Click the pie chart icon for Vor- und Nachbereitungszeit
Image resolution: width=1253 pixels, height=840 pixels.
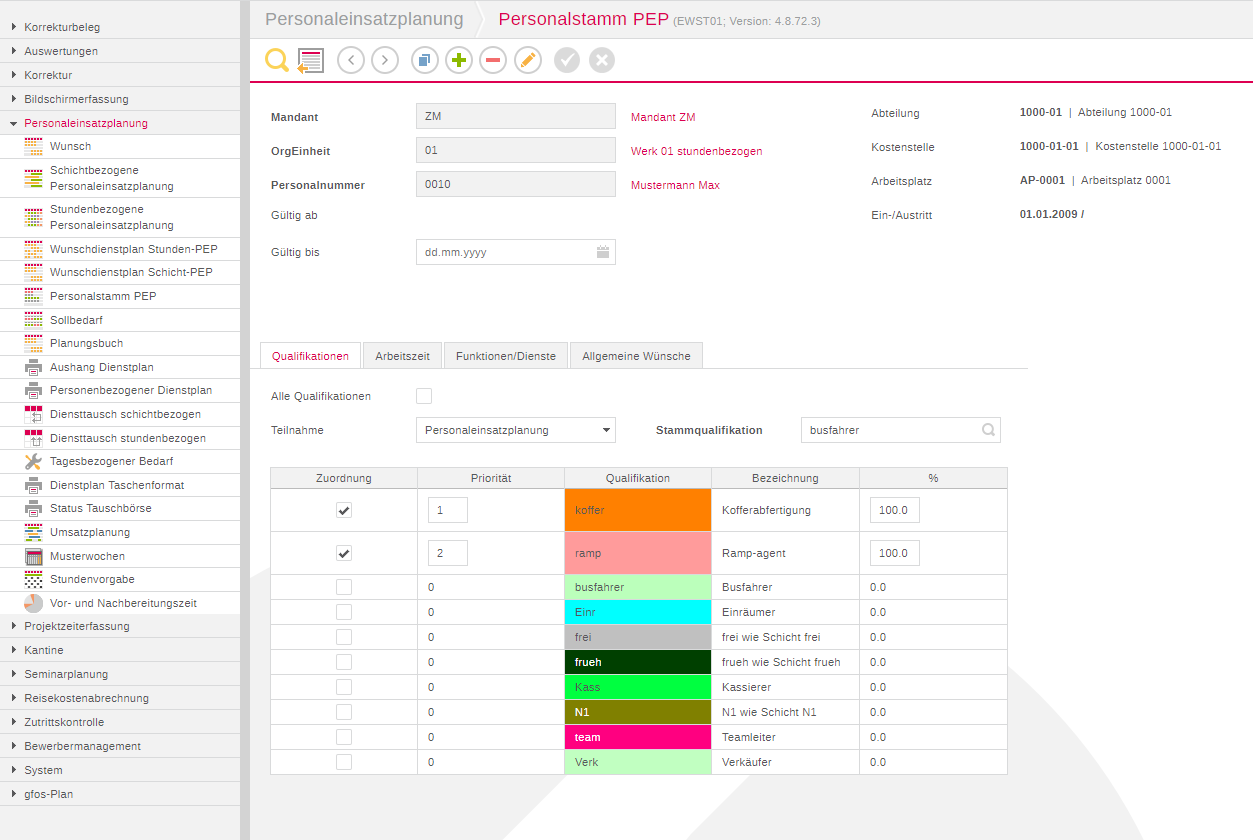[33, 603]
